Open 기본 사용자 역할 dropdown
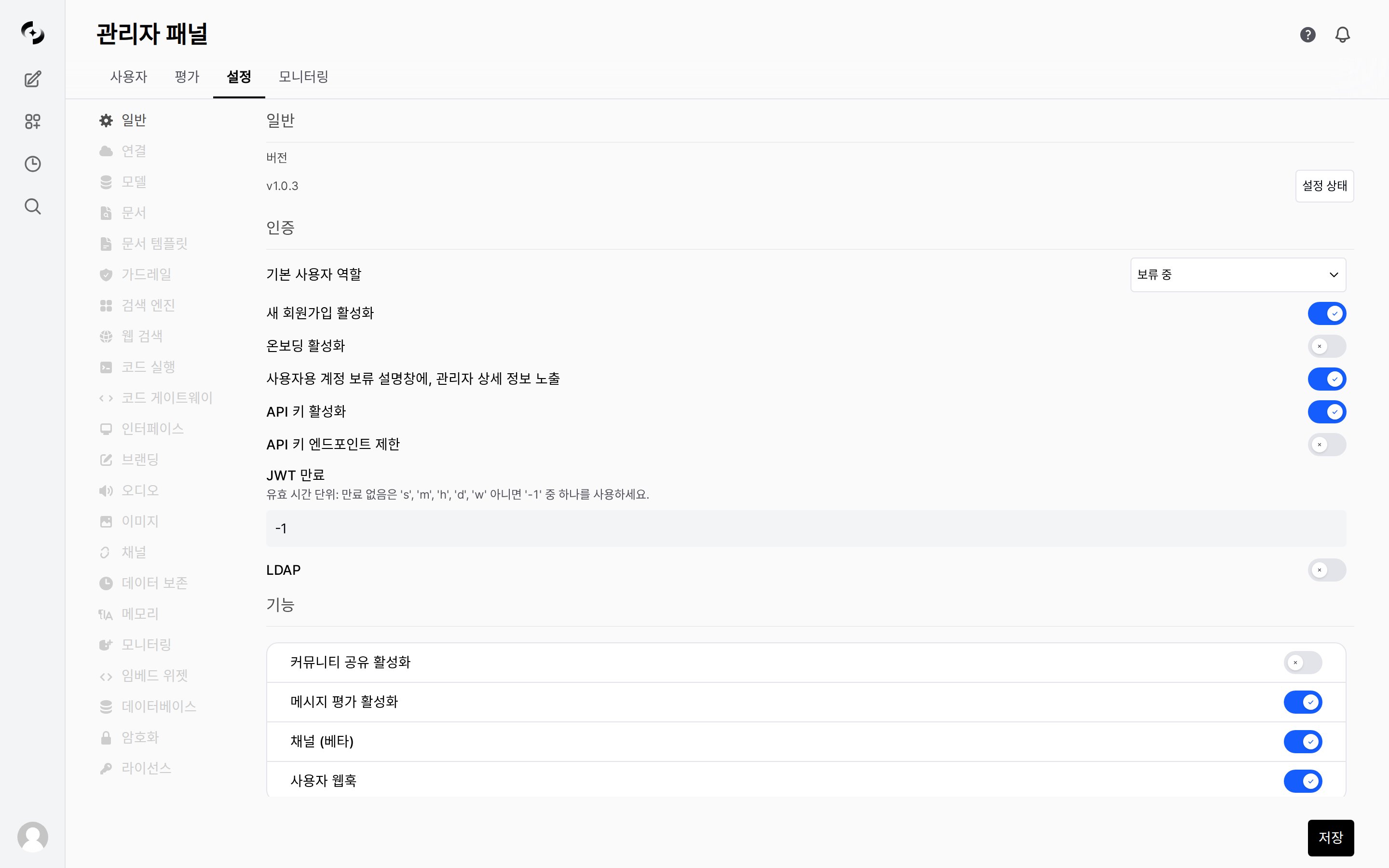The width and height of the screenshot is (1389, 868). pos(1238,274)
